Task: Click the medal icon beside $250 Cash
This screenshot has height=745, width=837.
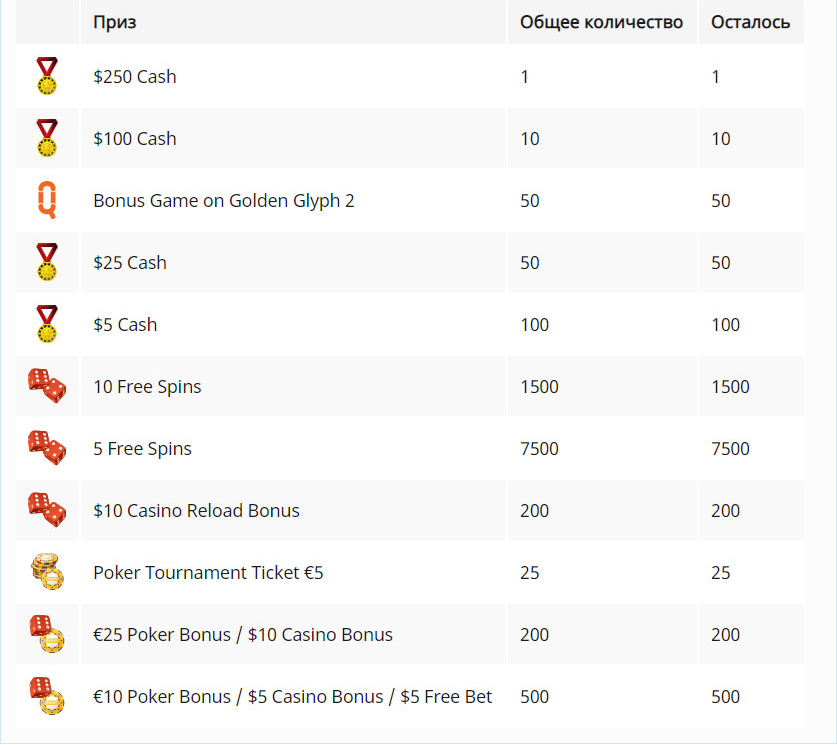Action: [47, 76]
